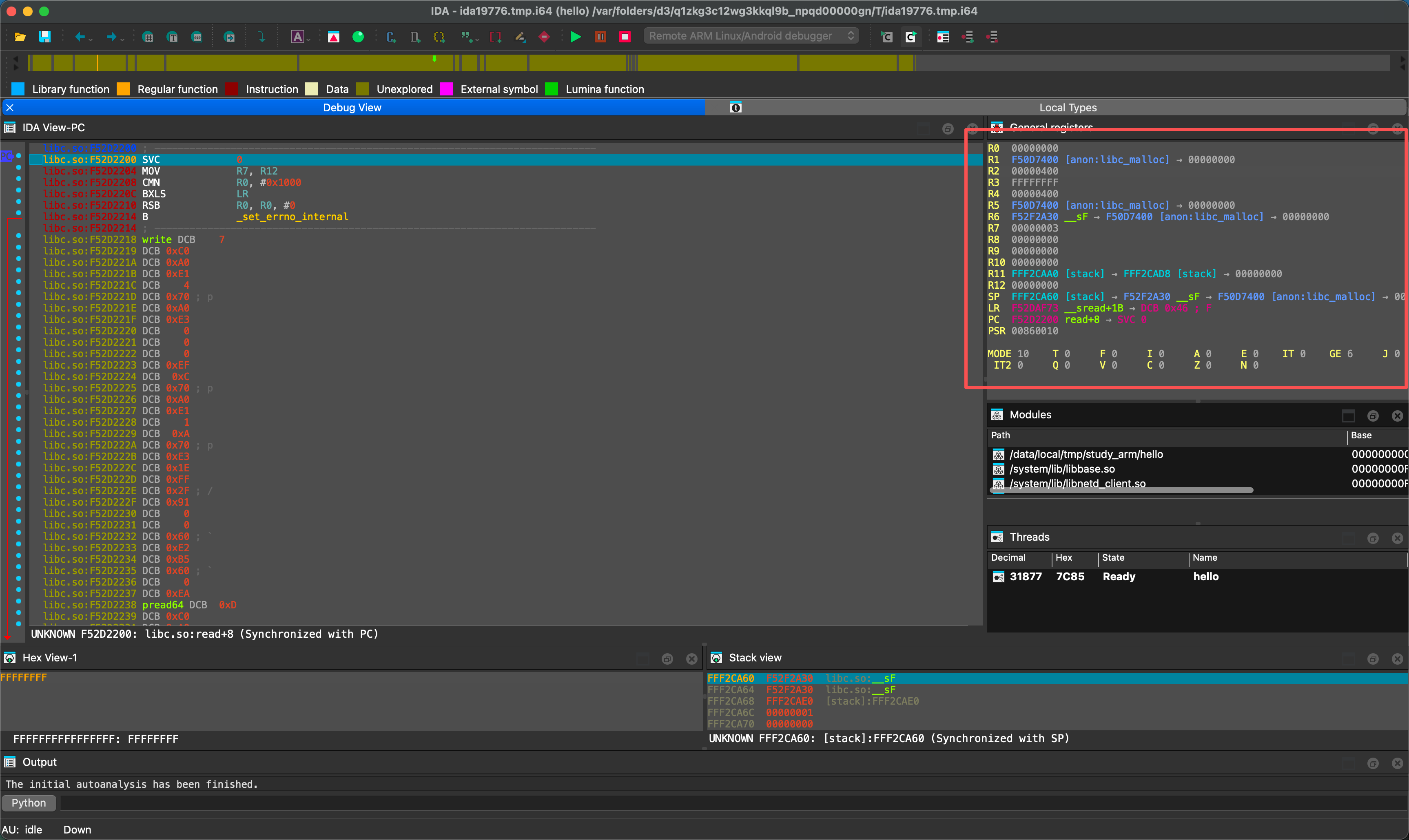The image size is (1409, 840).
Task: Click the green circle toolbar icon
Action: click(358, 37)
